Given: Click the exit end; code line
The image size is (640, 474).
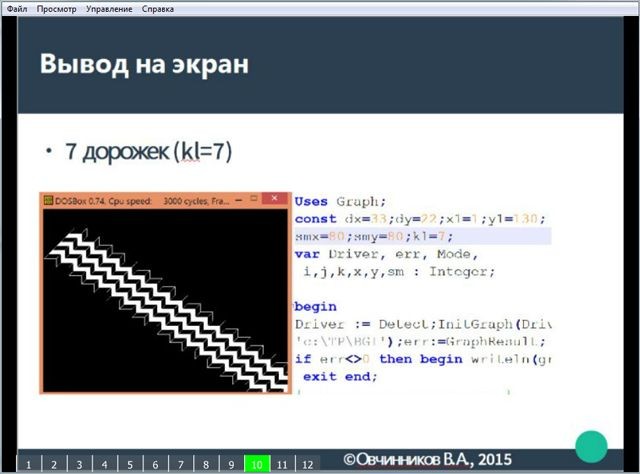Looking at the screenshot, I should [x=340, y=376].
